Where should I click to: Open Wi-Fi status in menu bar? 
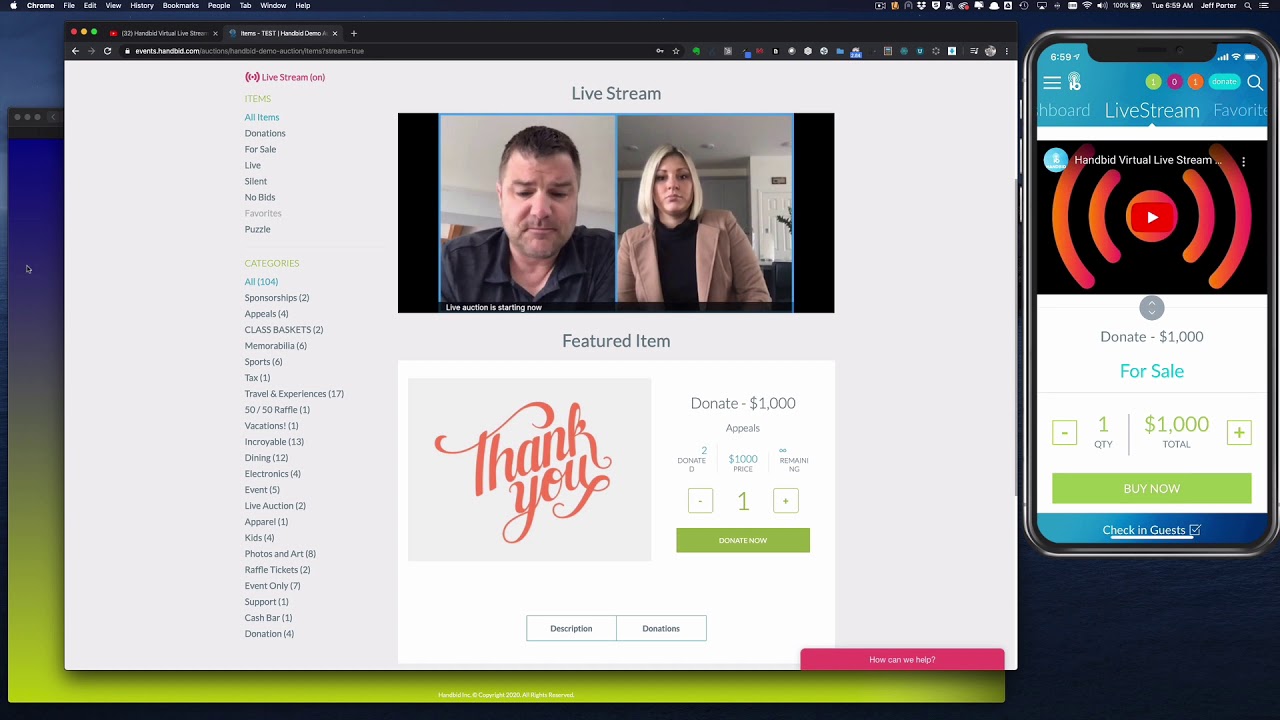(x=1087, y=6)
